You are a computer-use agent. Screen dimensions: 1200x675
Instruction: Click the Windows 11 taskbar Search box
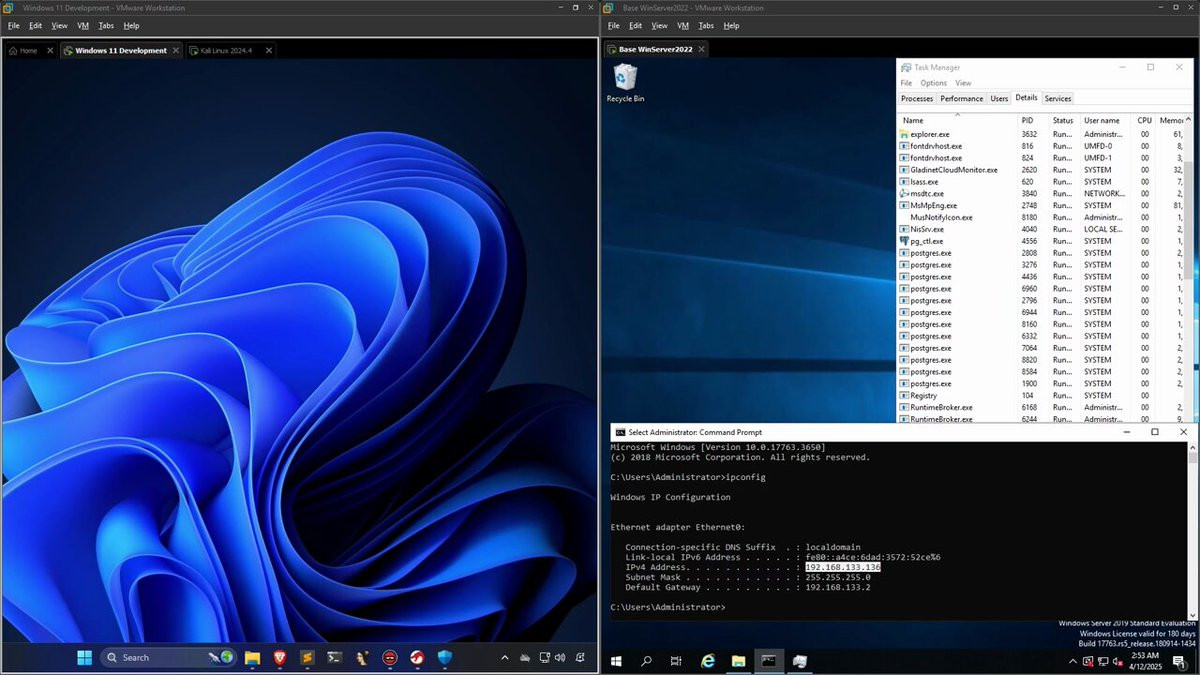[170, 657]
